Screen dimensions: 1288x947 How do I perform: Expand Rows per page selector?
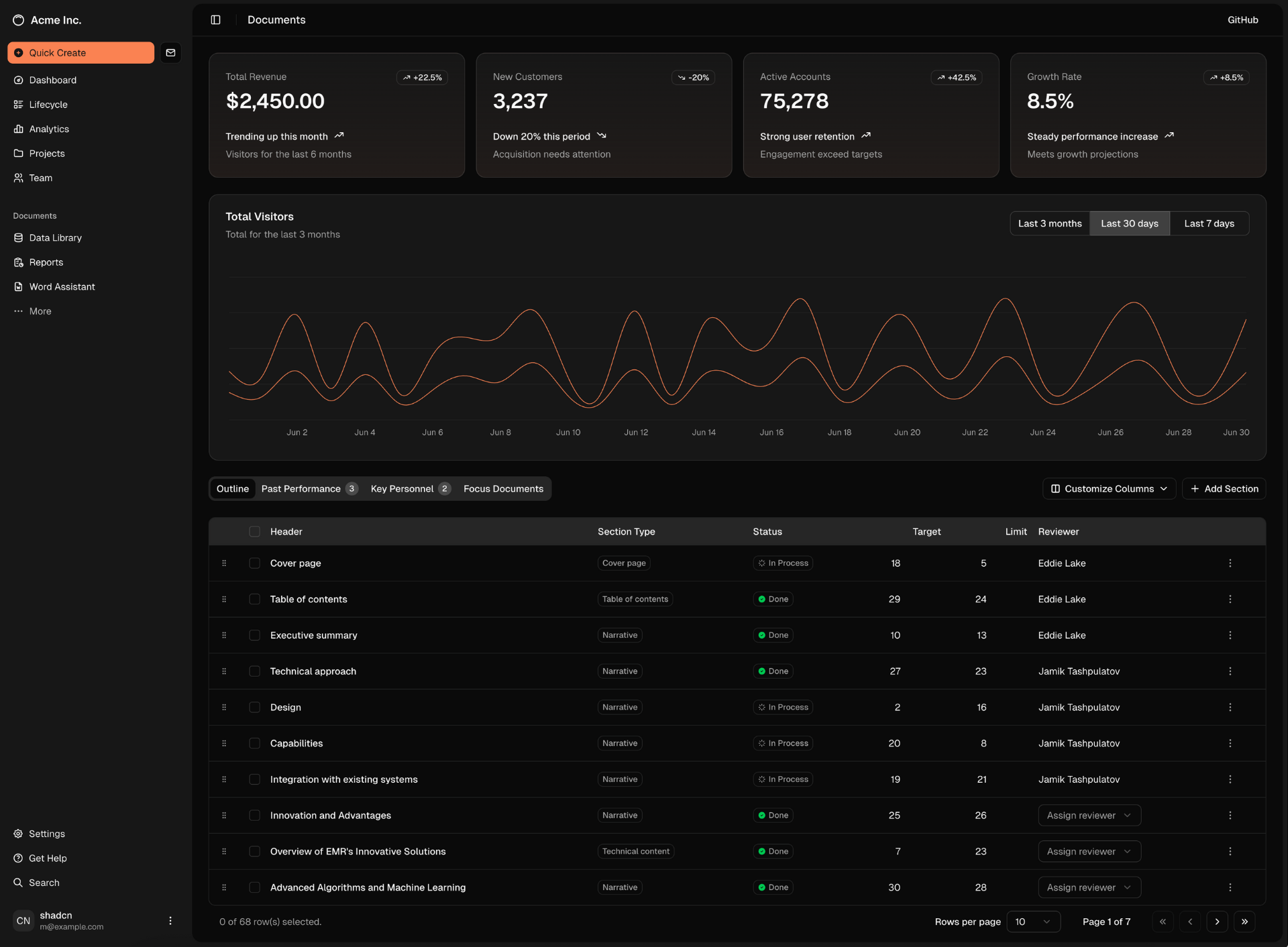[1032, 922]
